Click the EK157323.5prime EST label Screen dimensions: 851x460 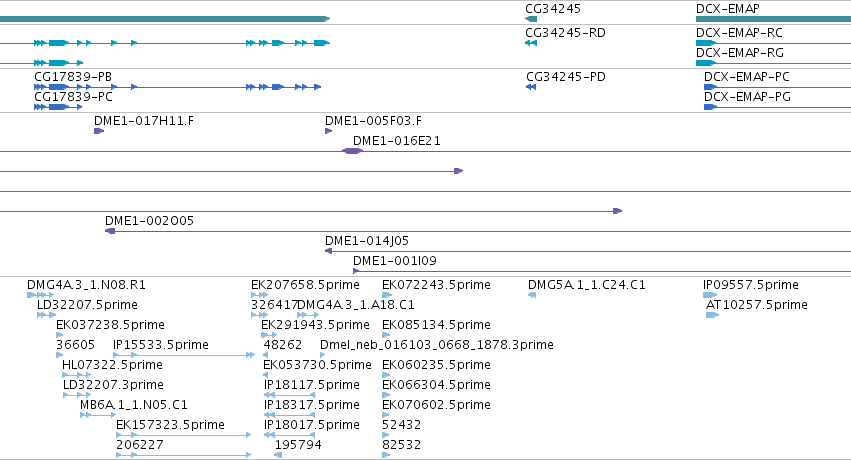pos(170,425)
